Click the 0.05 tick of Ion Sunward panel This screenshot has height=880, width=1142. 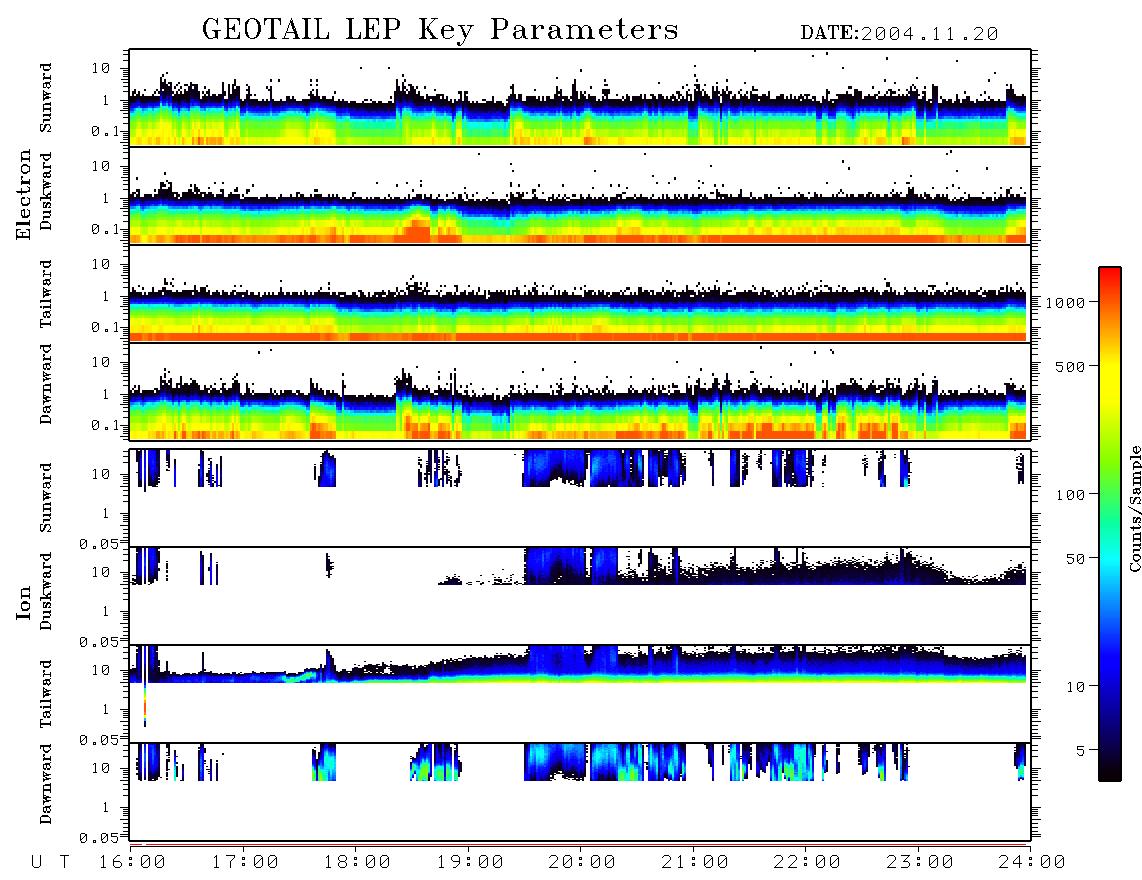[98, 543]
